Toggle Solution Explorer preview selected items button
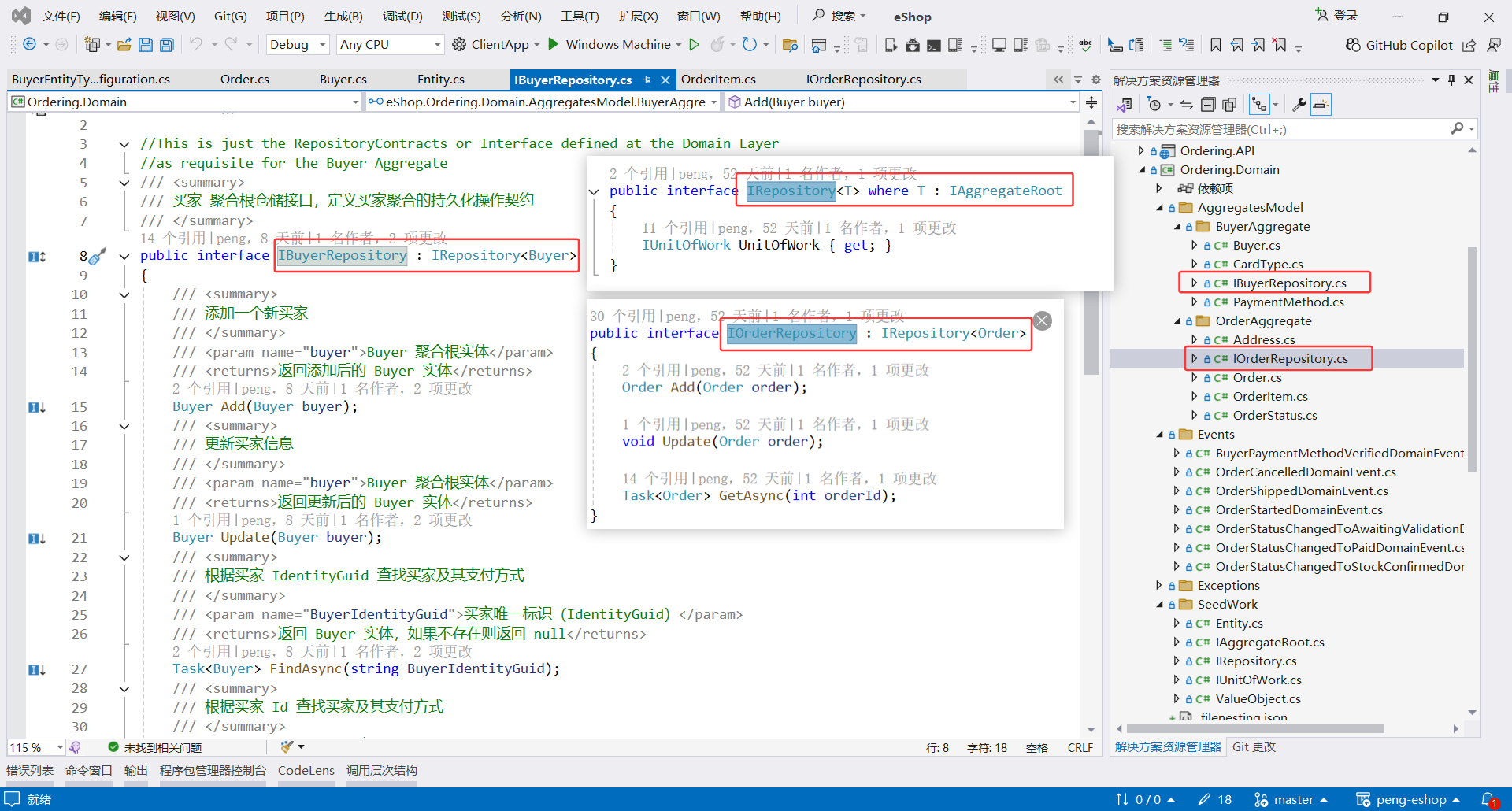1512x811 pixels. pyautogui.click(x=1321, y=105)
